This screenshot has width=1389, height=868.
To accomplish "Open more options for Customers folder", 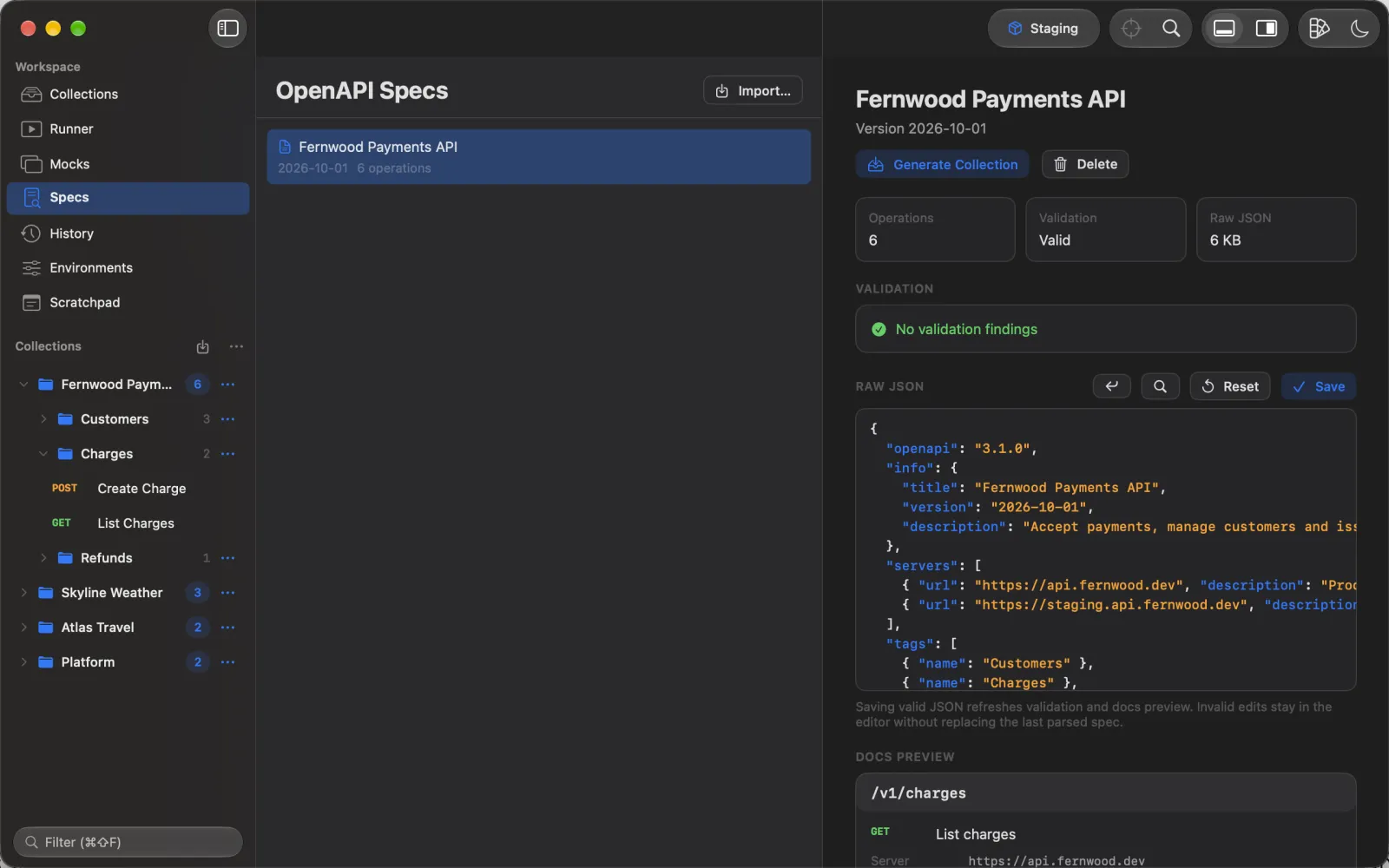I will coord(228,419).
